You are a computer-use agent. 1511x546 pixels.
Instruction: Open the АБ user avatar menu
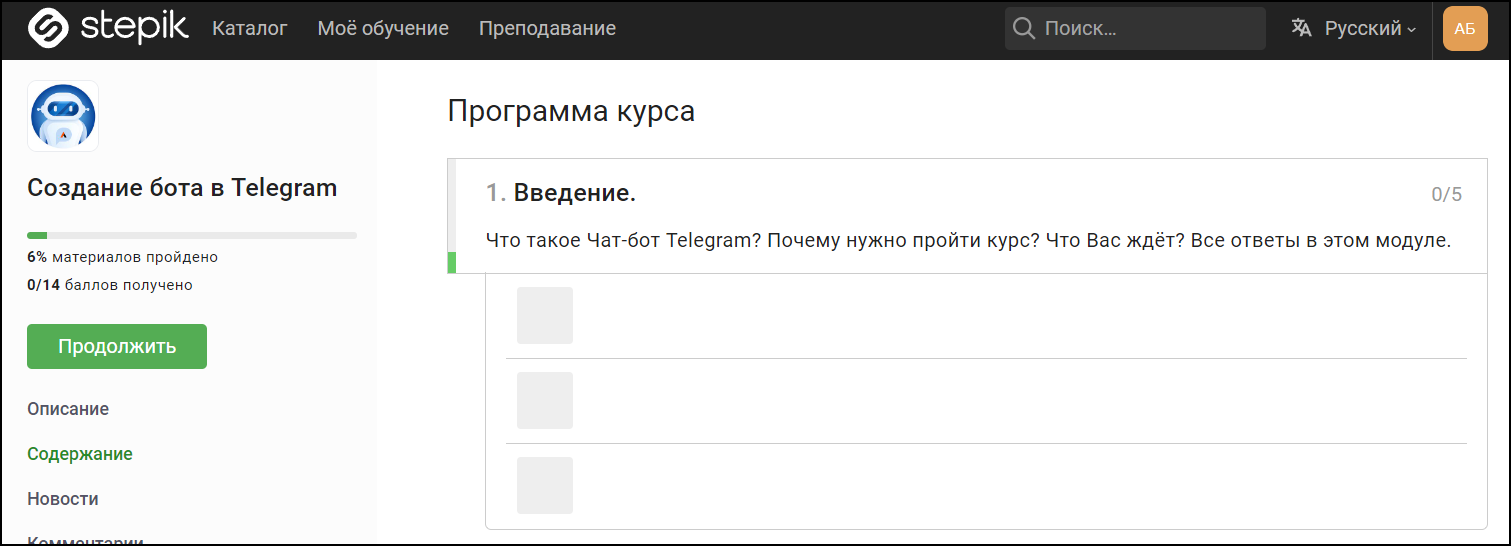pos(1465,28)
